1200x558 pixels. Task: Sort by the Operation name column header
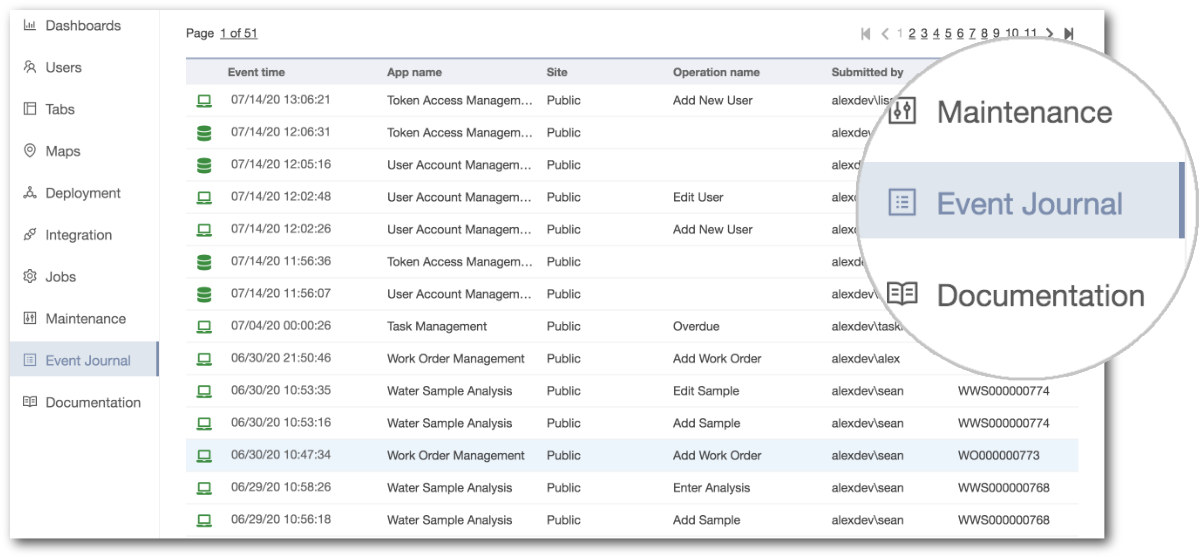click(x=716, y=72)
